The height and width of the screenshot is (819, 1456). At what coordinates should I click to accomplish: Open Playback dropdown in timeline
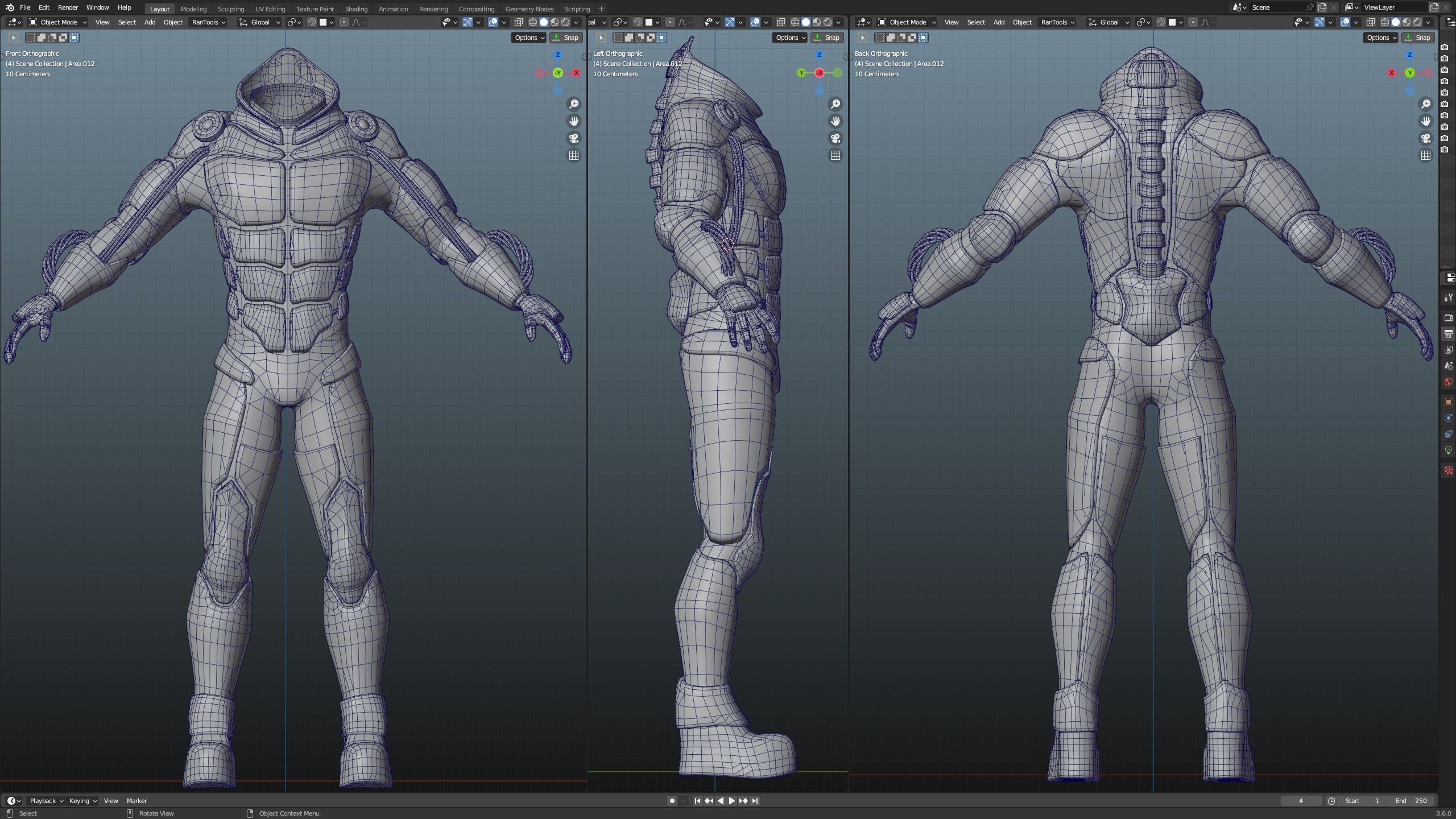(x=46, y=801)
